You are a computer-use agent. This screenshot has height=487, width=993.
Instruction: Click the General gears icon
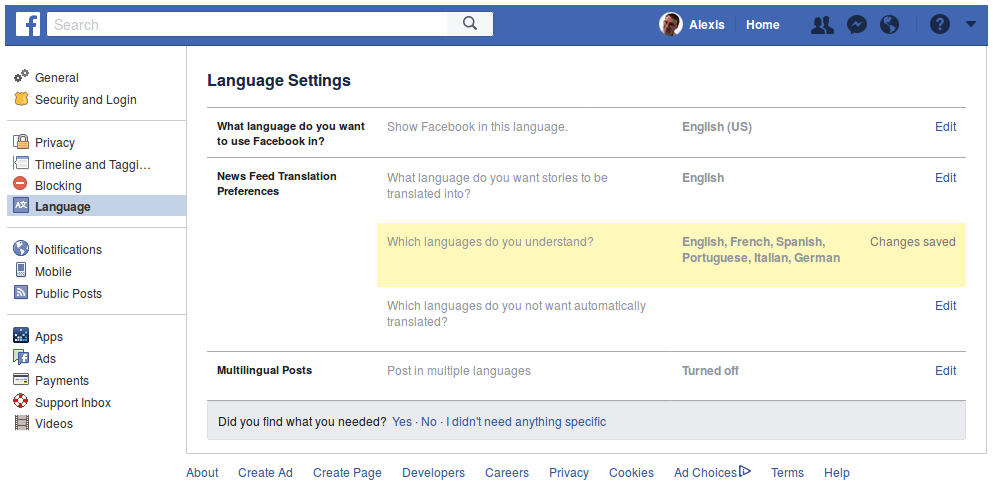(22, 77)
